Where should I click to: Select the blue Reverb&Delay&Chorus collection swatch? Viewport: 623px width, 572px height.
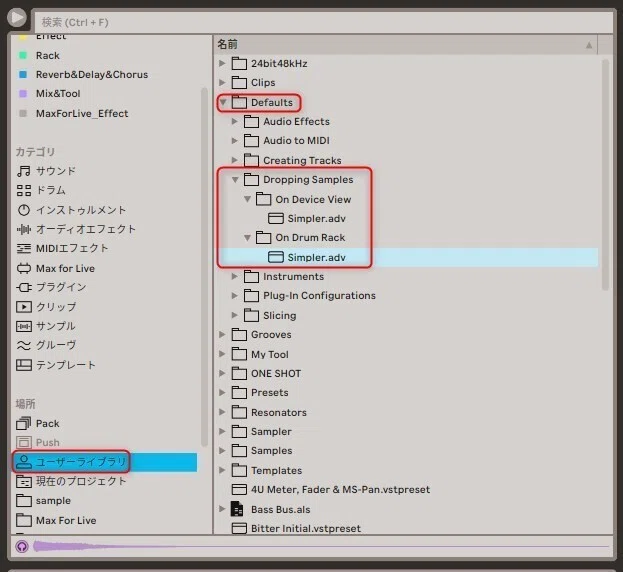[x=23, y=74]
